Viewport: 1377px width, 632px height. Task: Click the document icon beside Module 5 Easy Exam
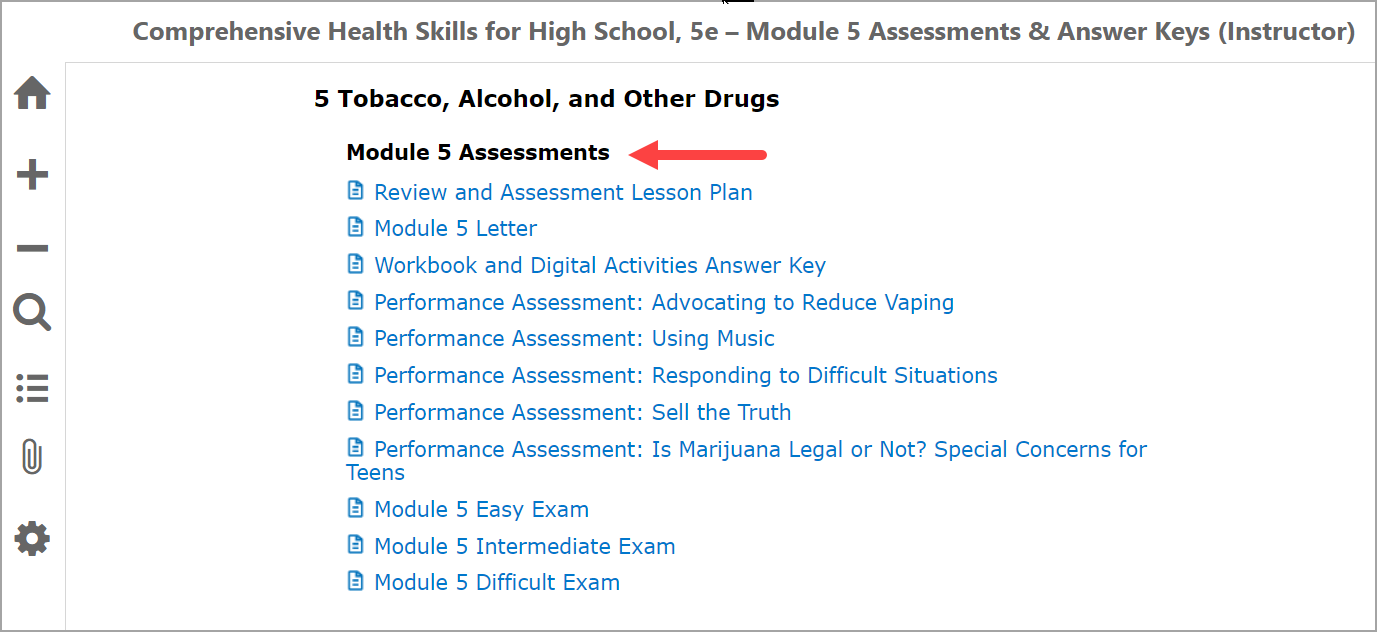click(356, 507)
